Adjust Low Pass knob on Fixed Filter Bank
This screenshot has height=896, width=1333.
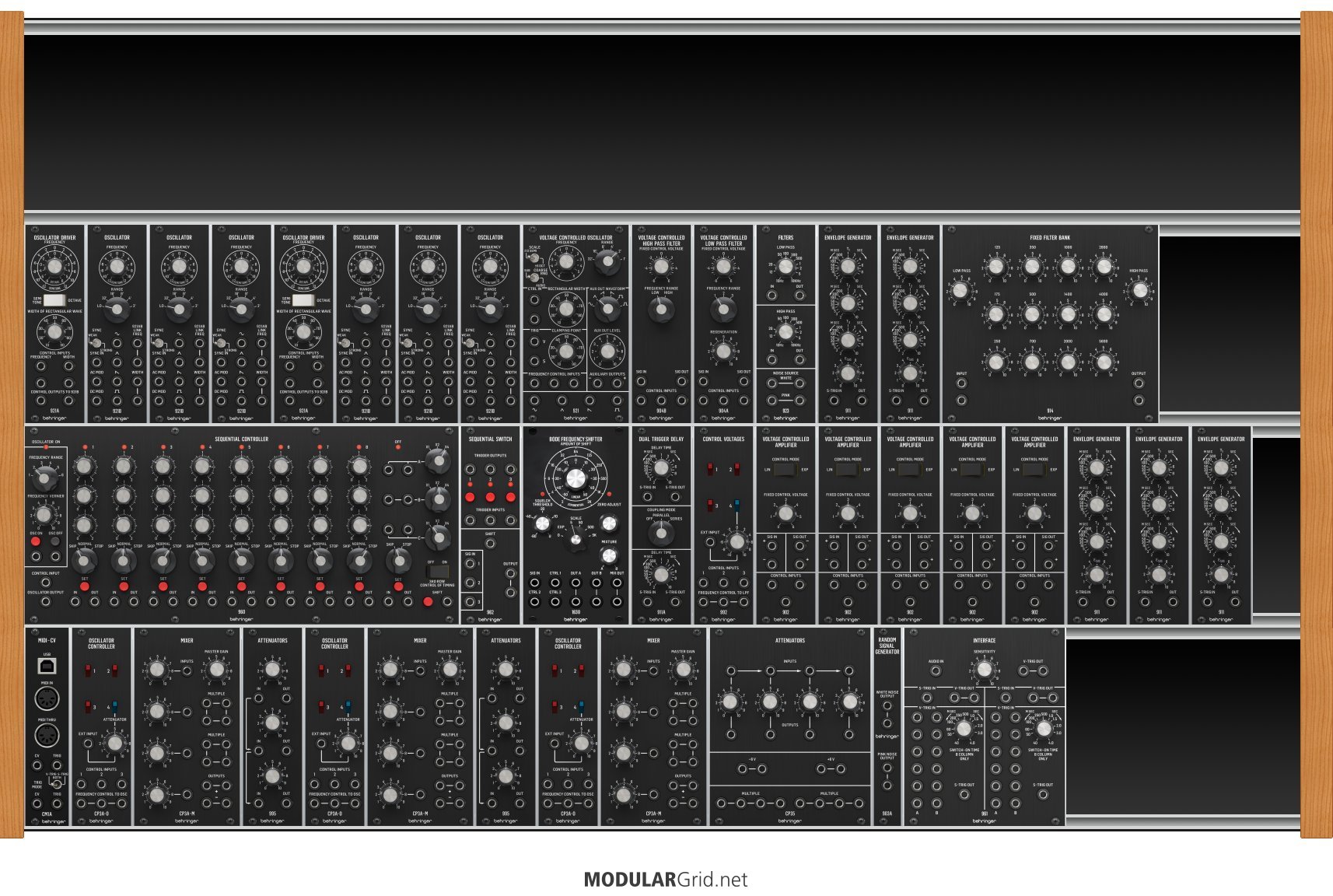click(x=961, y=291)
